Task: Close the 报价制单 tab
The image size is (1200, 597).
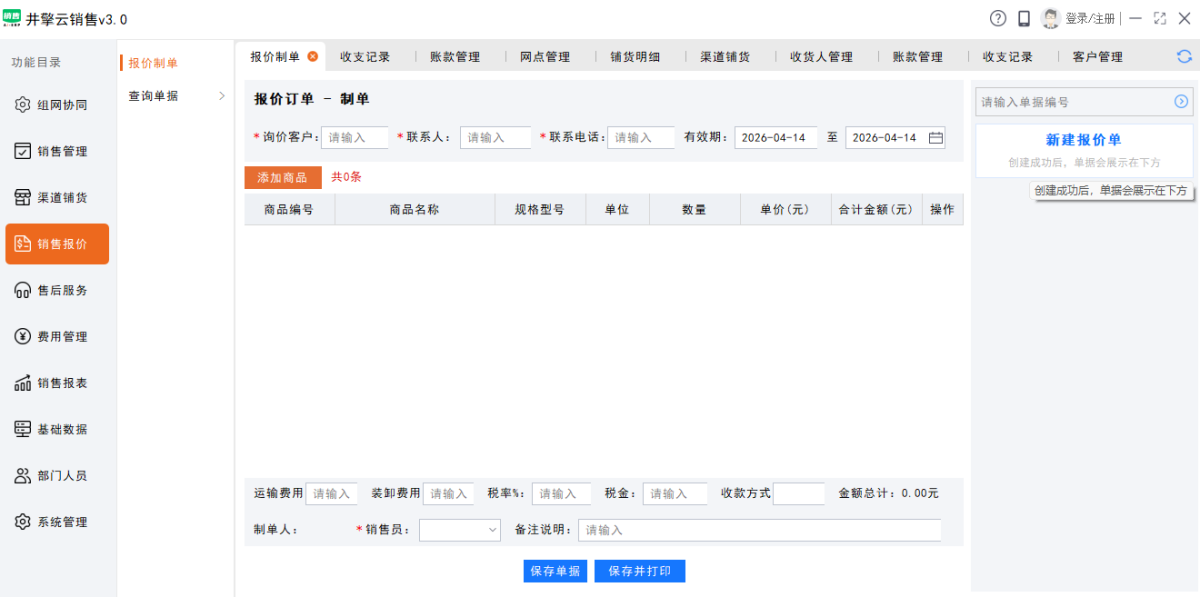Action: tap(313, 57)
